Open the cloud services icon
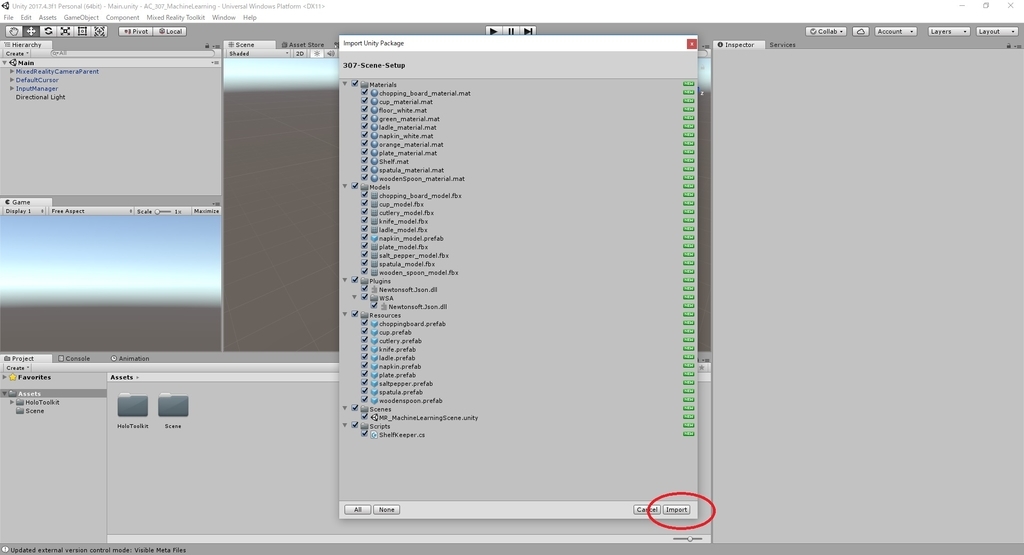The width and height of the screenshot is (1024, 555). click(x=861, y=31)
